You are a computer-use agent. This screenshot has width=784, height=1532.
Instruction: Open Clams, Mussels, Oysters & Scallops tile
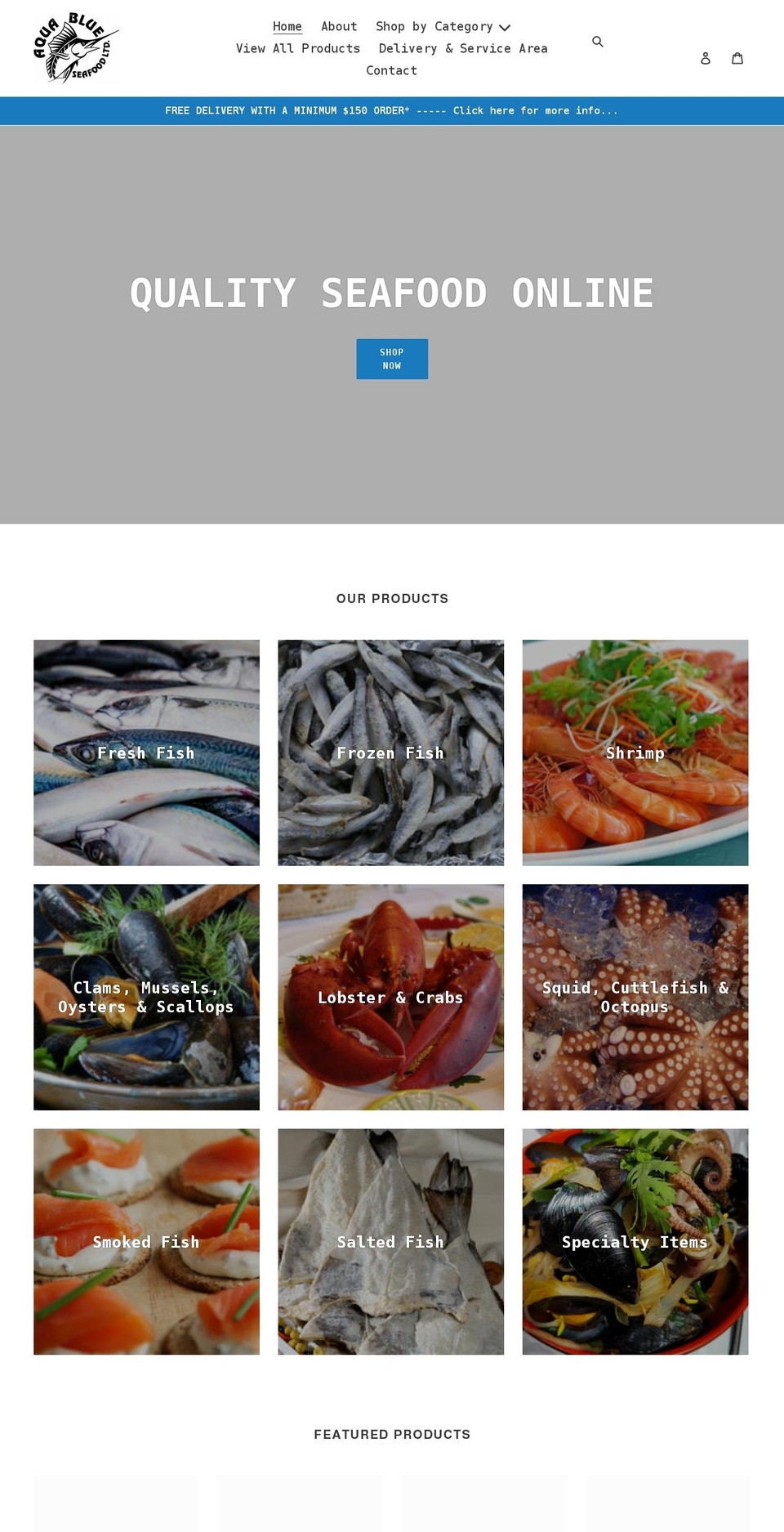[146, 997]
